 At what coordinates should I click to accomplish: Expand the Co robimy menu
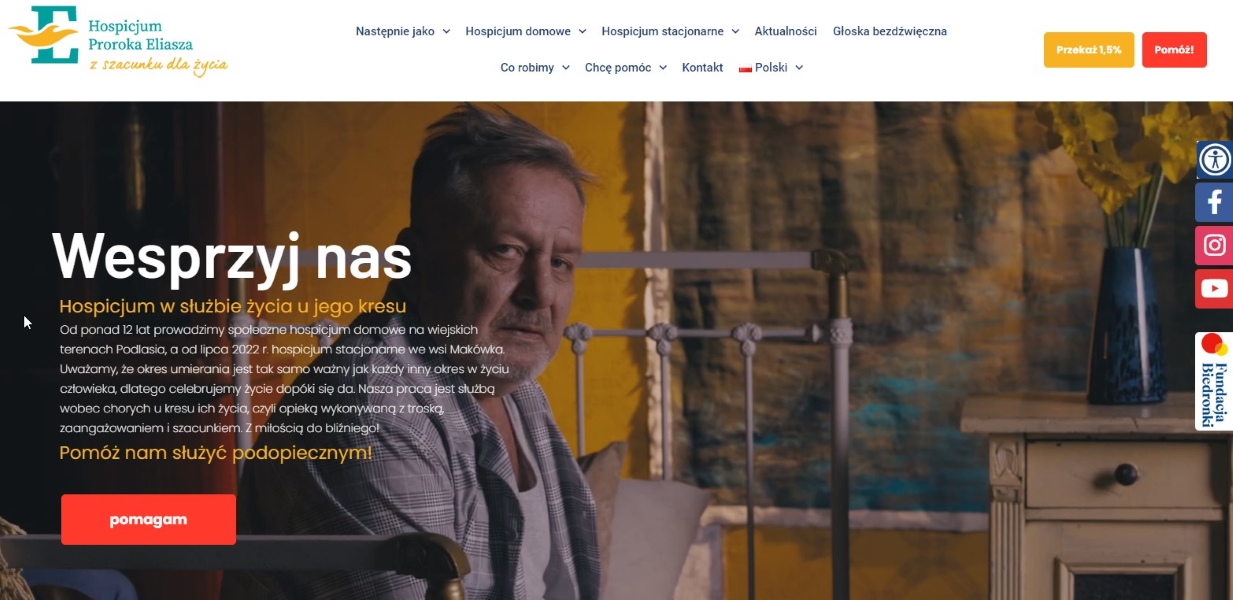[535, 67]
